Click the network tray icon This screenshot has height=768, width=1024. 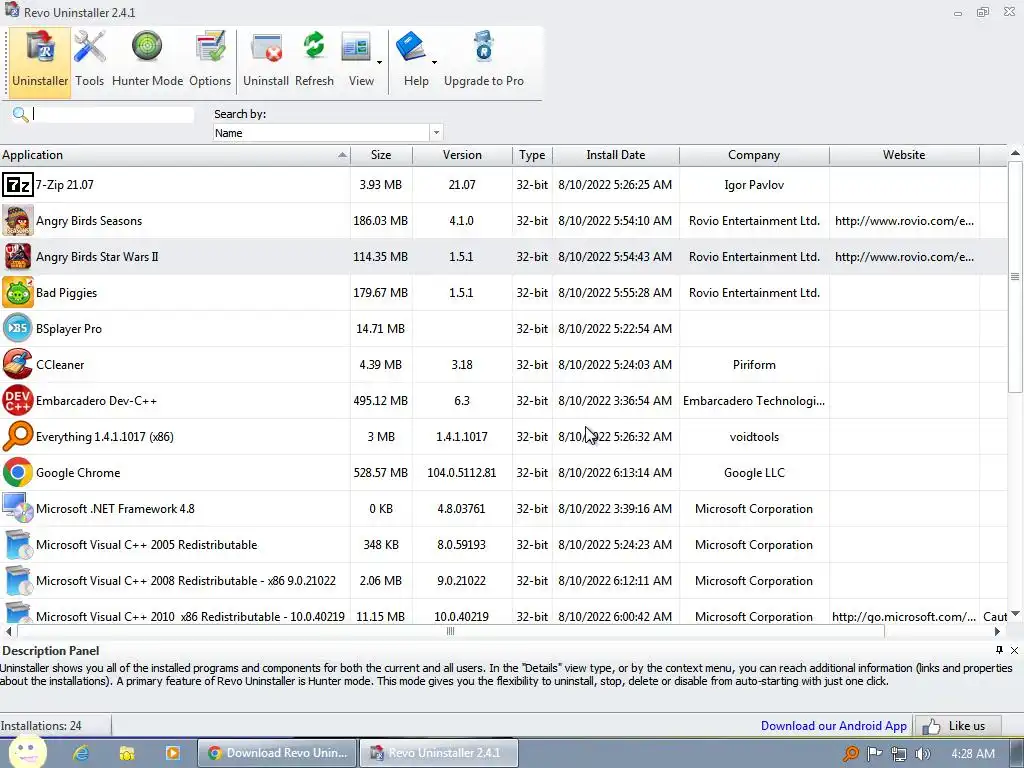tap(899, 754)
